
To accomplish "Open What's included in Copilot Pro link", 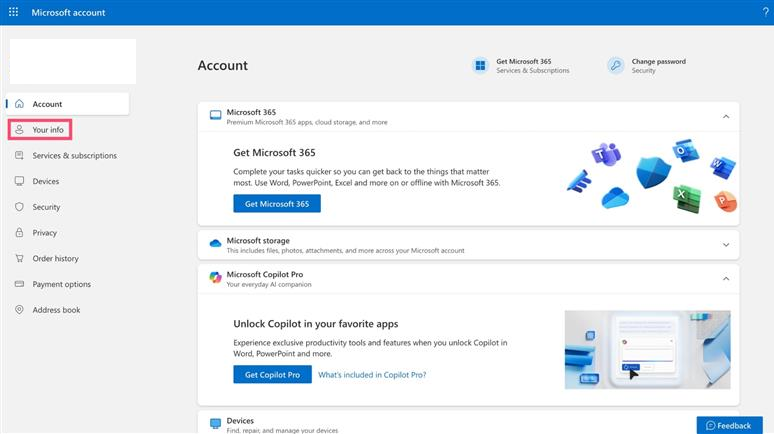I will 372,375.
